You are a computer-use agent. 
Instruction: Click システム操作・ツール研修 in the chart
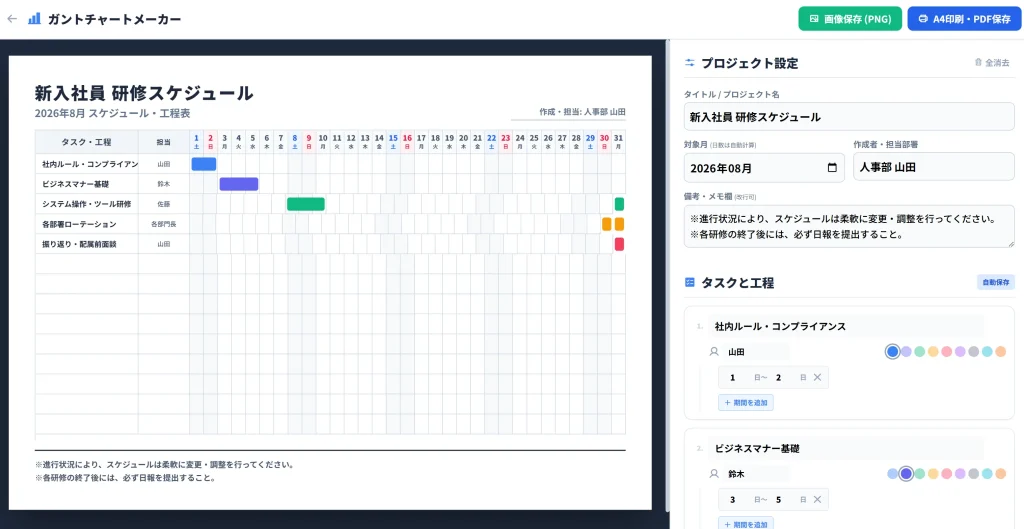pyautogui.click(x=86, y=204)
